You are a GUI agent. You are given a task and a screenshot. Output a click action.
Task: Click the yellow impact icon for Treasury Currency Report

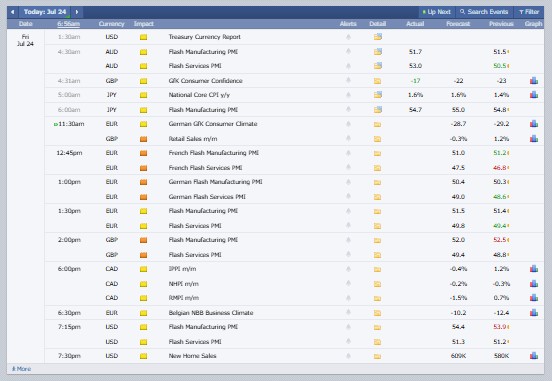tap(143, 37)
